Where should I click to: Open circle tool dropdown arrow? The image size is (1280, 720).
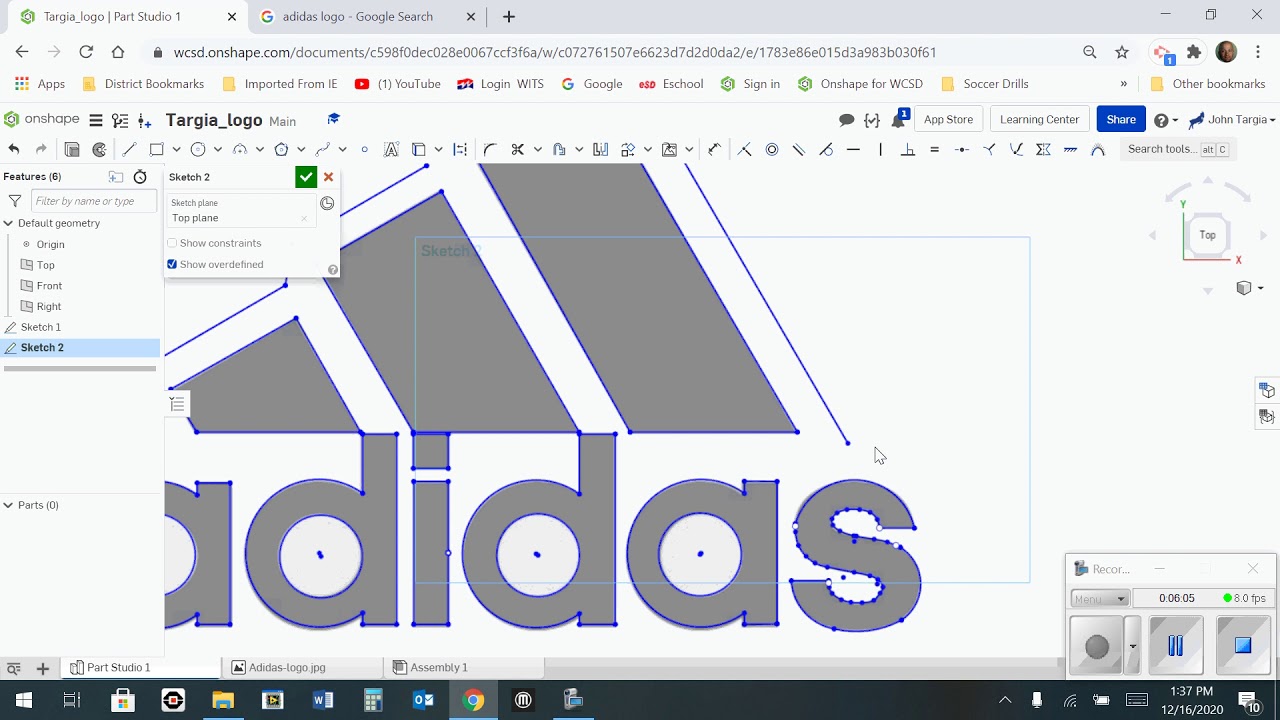[x=217, y=149]
